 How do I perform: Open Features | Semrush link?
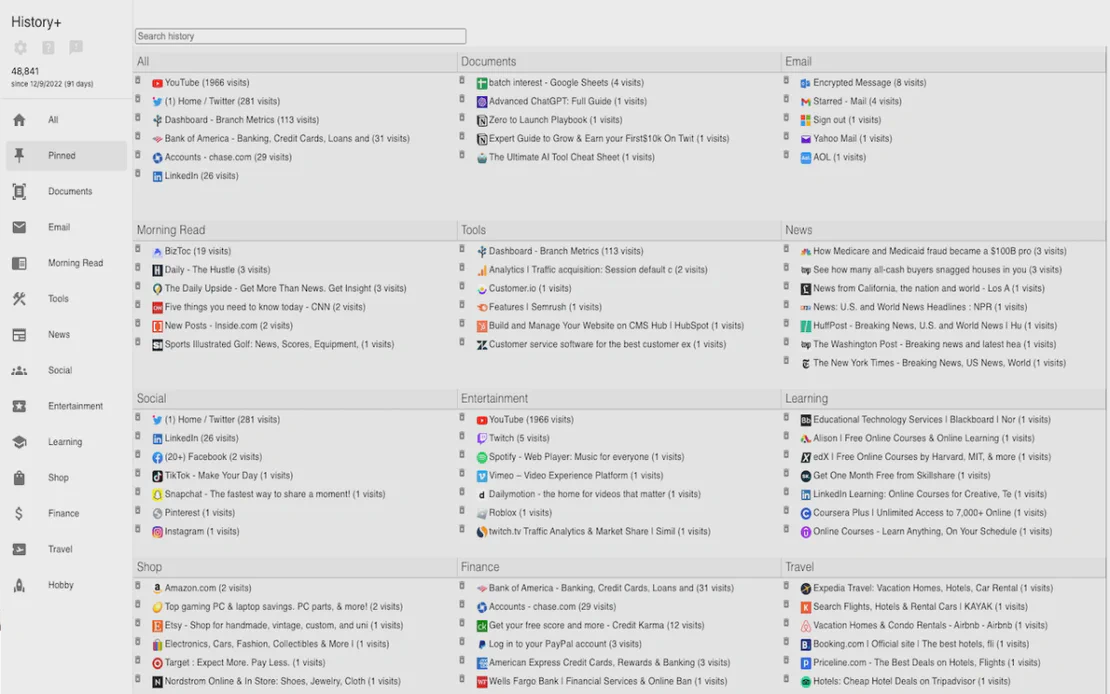pyautogui.click(x=545, y=307)
